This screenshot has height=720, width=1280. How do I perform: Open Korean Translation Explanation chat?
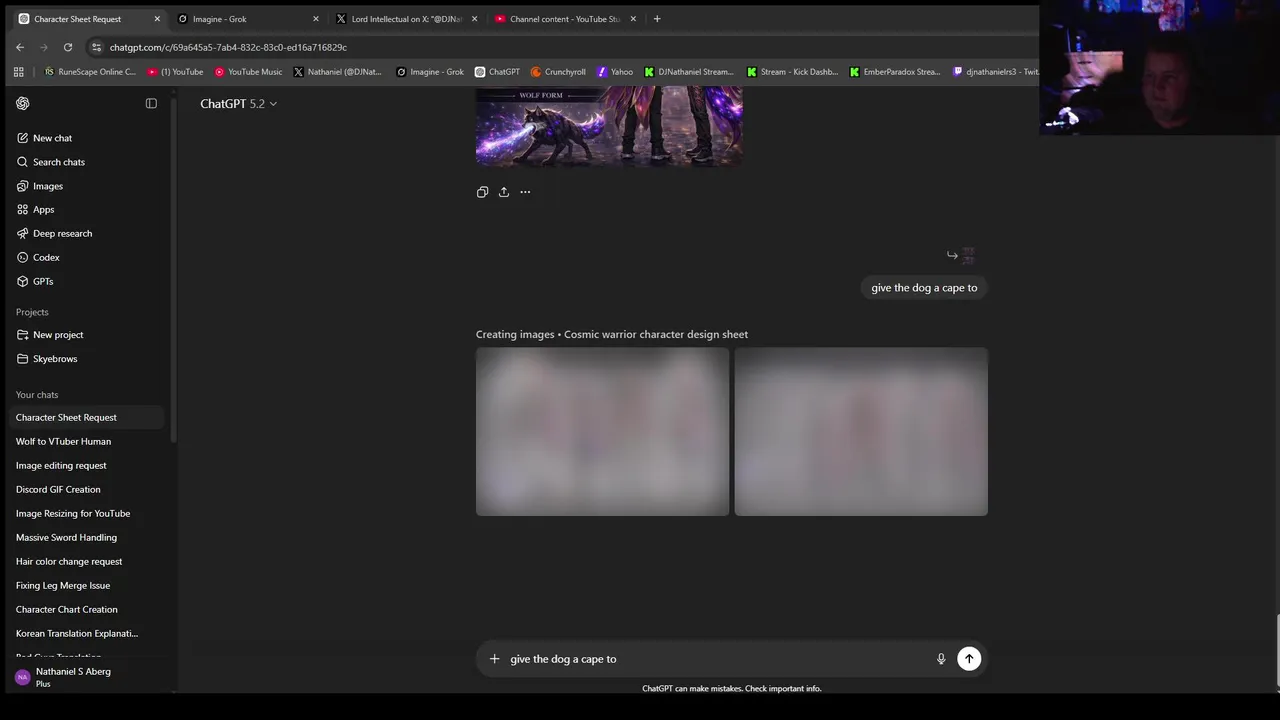pos(86,633)
